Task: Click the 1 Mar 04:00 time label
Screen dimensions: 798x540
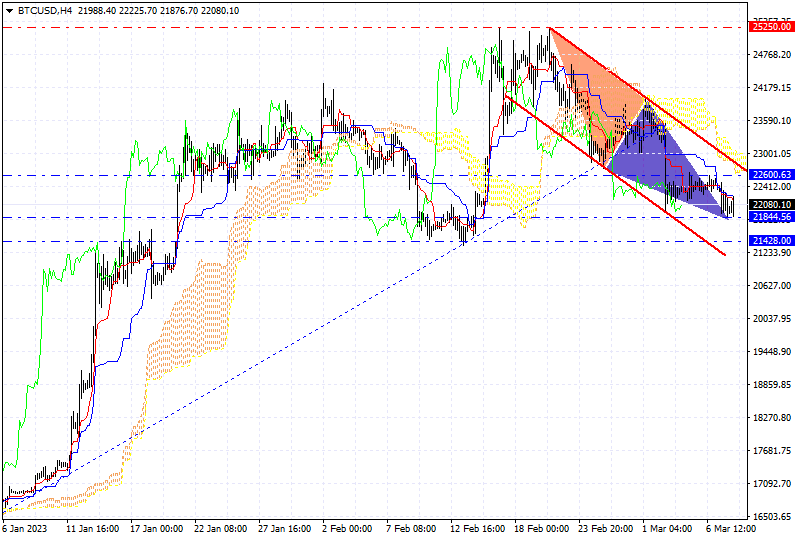Action: [667, 529]
